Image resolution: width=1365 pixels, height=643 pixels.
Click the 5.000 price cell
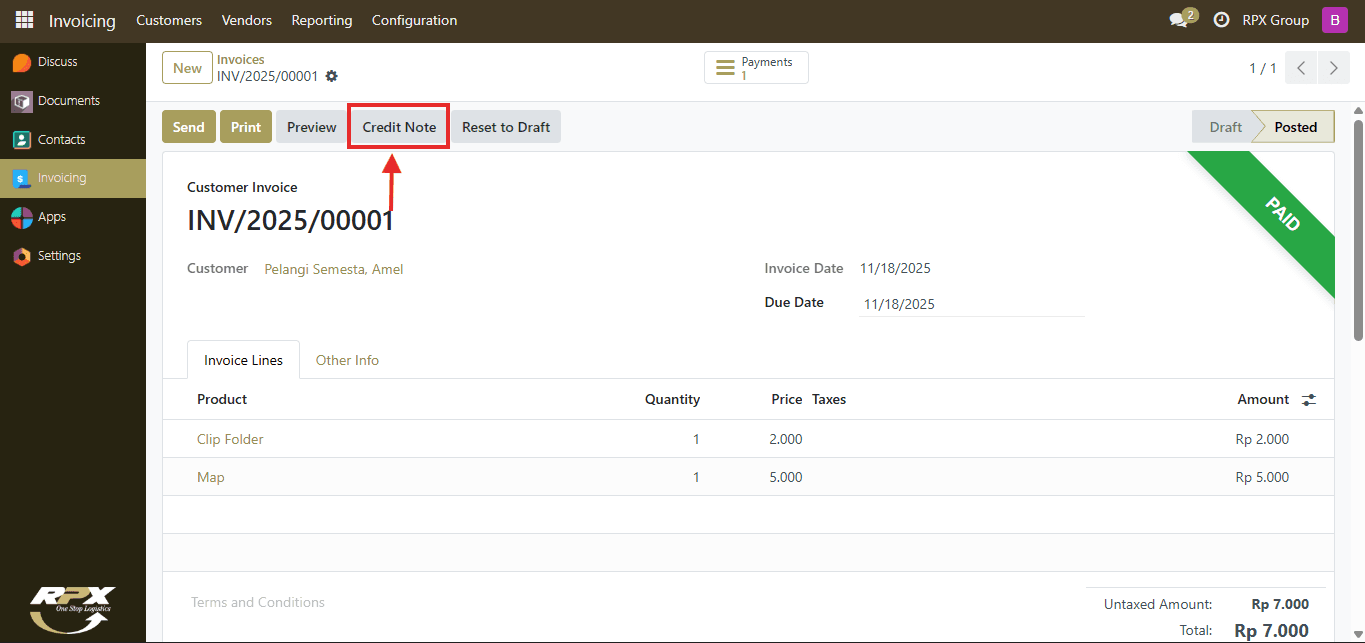pyautogui.click(x=786, y=477)
